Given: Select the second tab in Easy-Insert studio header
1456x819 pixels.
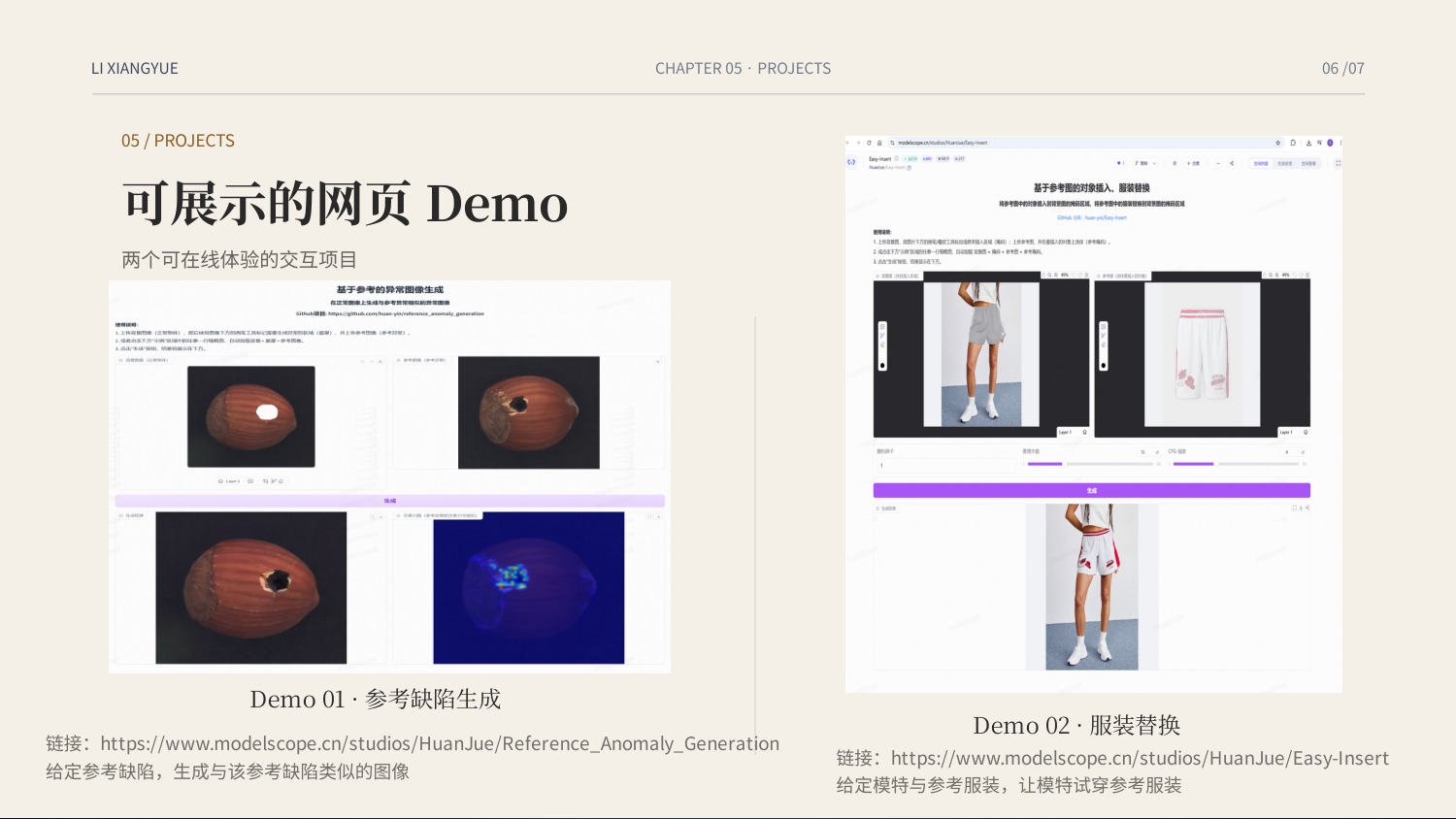Looking at the screenshot, I should [1284, 163].
